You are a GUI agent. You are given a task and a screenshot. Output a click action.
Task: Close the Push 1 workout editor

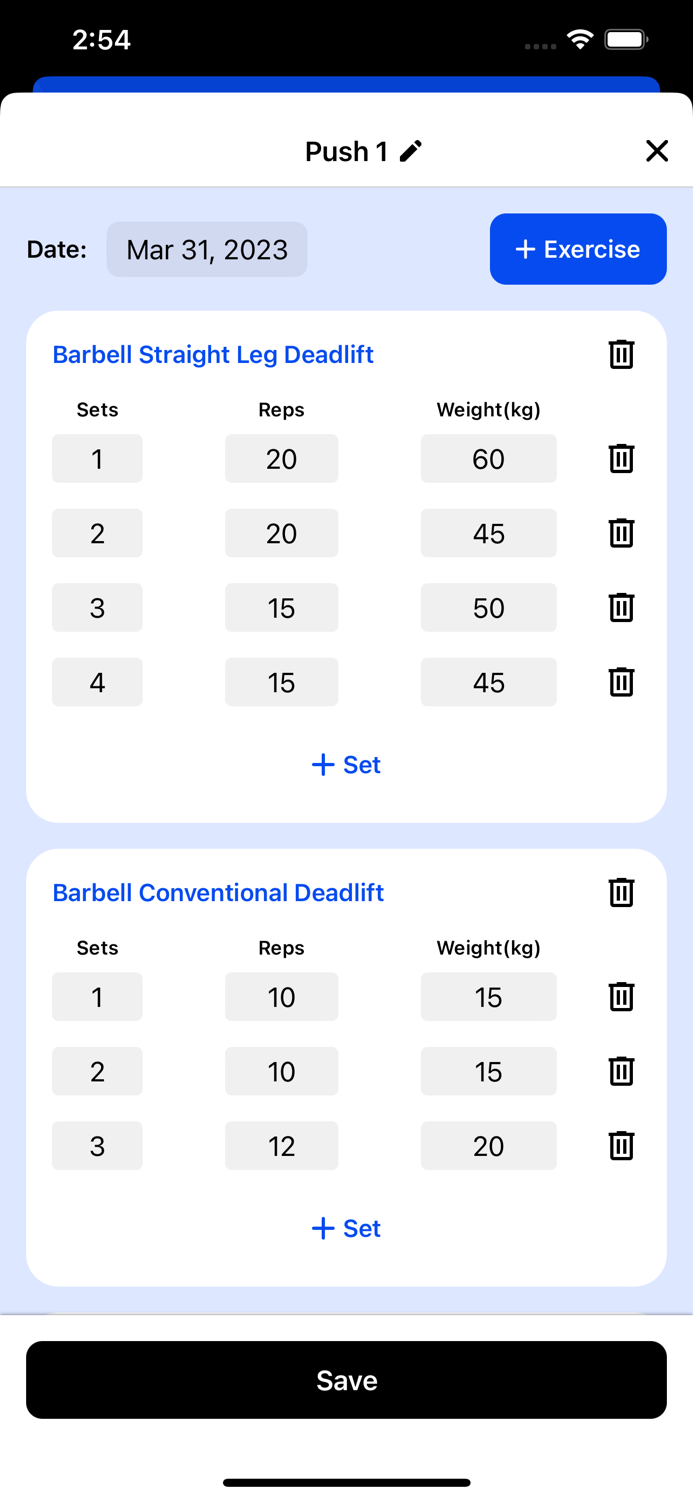(x=657, y=151)
